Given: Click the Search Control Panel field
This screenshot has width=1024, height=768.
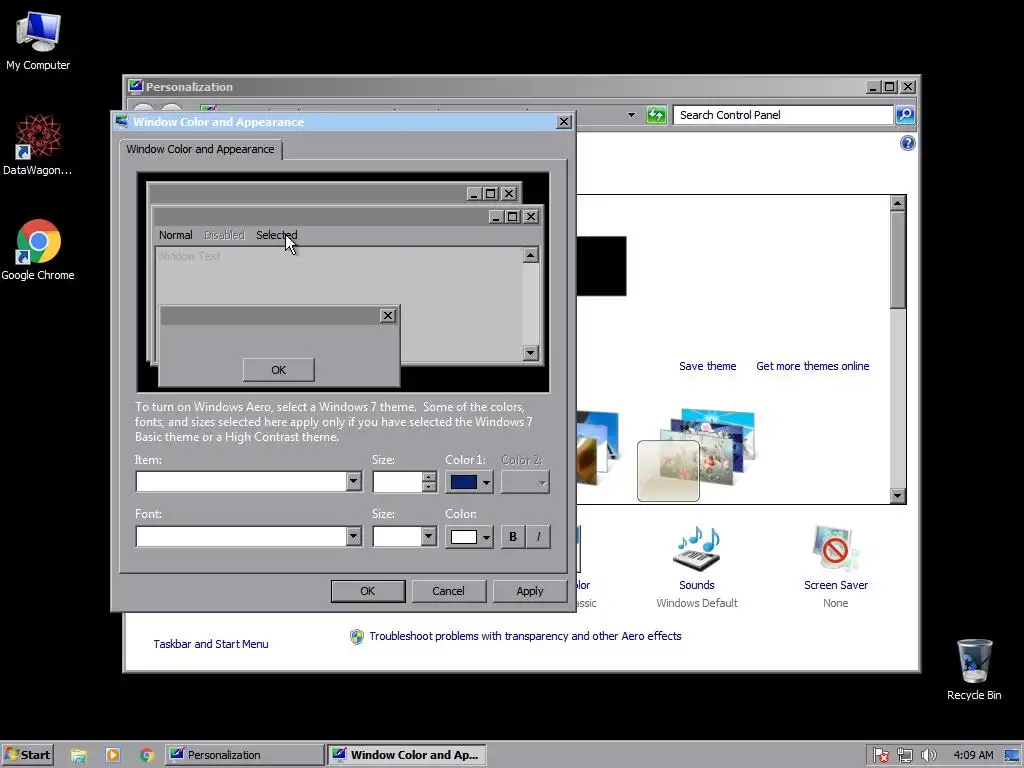Looking at the screenshot, I should [782, 115].
